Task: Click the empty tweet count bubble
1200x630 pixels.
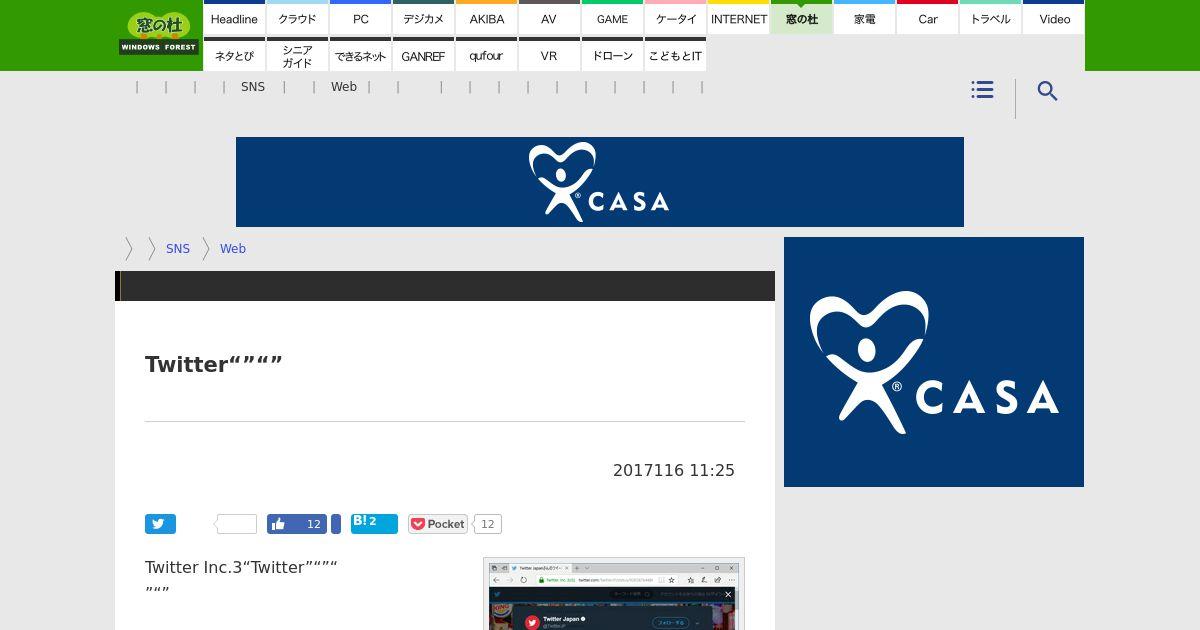Action: pos(237,524)
